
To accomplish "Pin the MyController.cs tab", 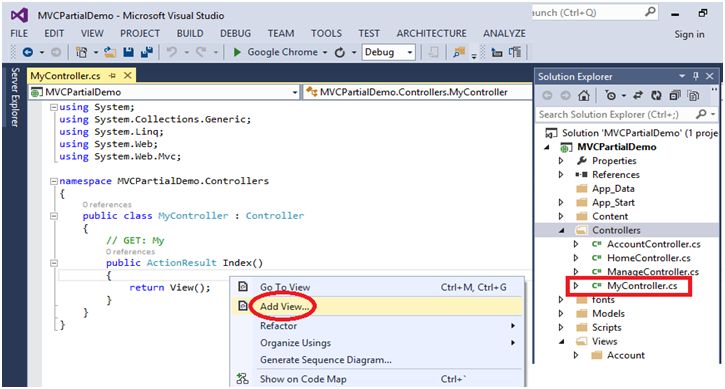I will [112, 75].
